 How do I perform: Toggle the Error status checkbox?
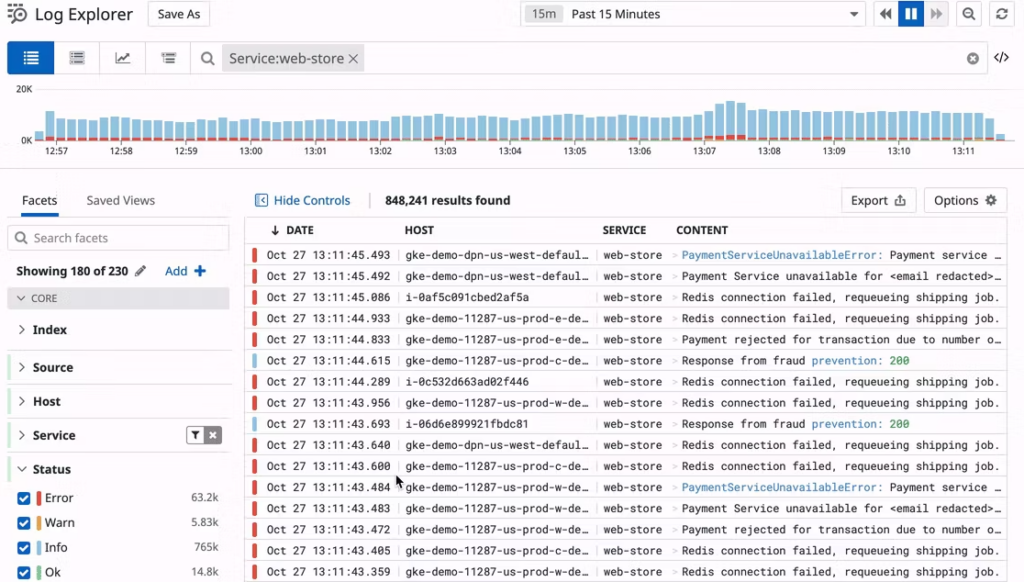[24, 498]
